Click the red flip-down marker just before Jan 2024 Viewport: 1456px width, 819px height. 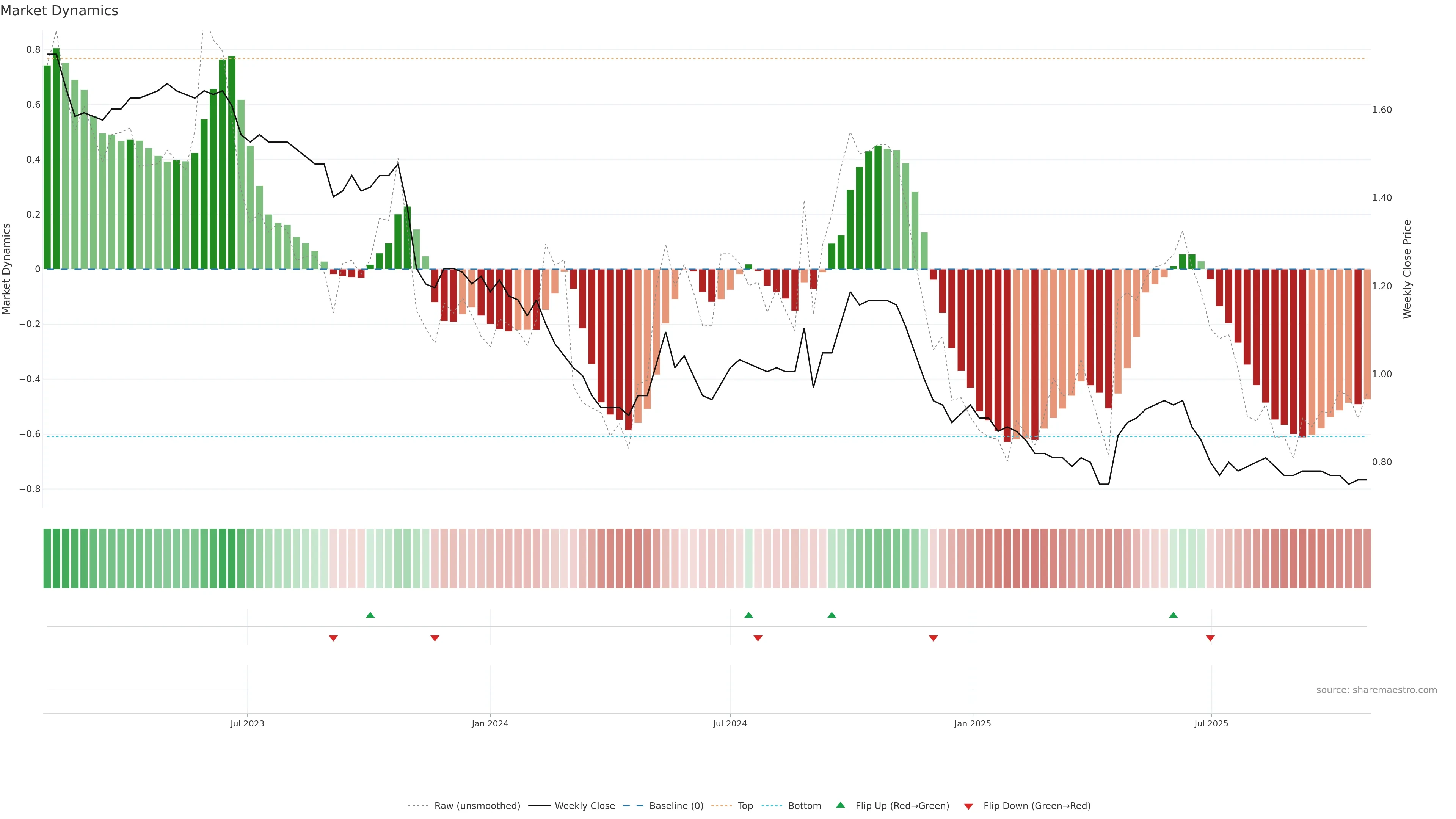pyautogui.click(x=435, y=638)
